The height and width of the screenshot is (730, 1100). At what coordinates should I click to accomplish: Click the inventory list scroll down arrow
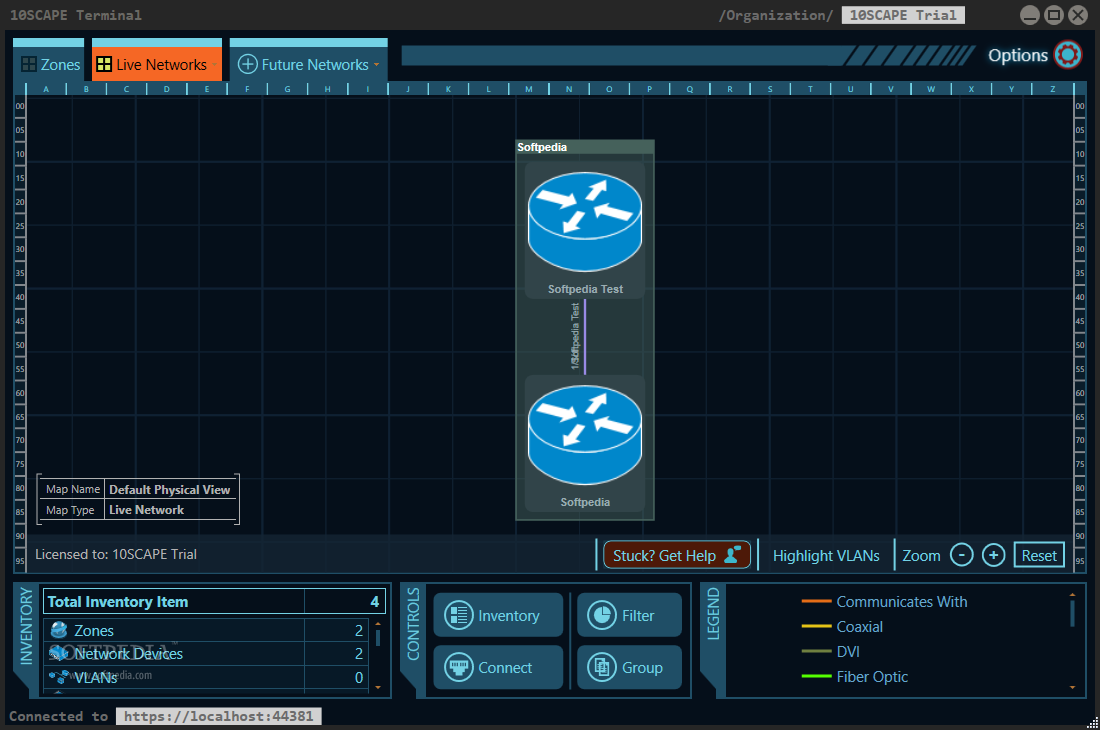pos(378,687)
